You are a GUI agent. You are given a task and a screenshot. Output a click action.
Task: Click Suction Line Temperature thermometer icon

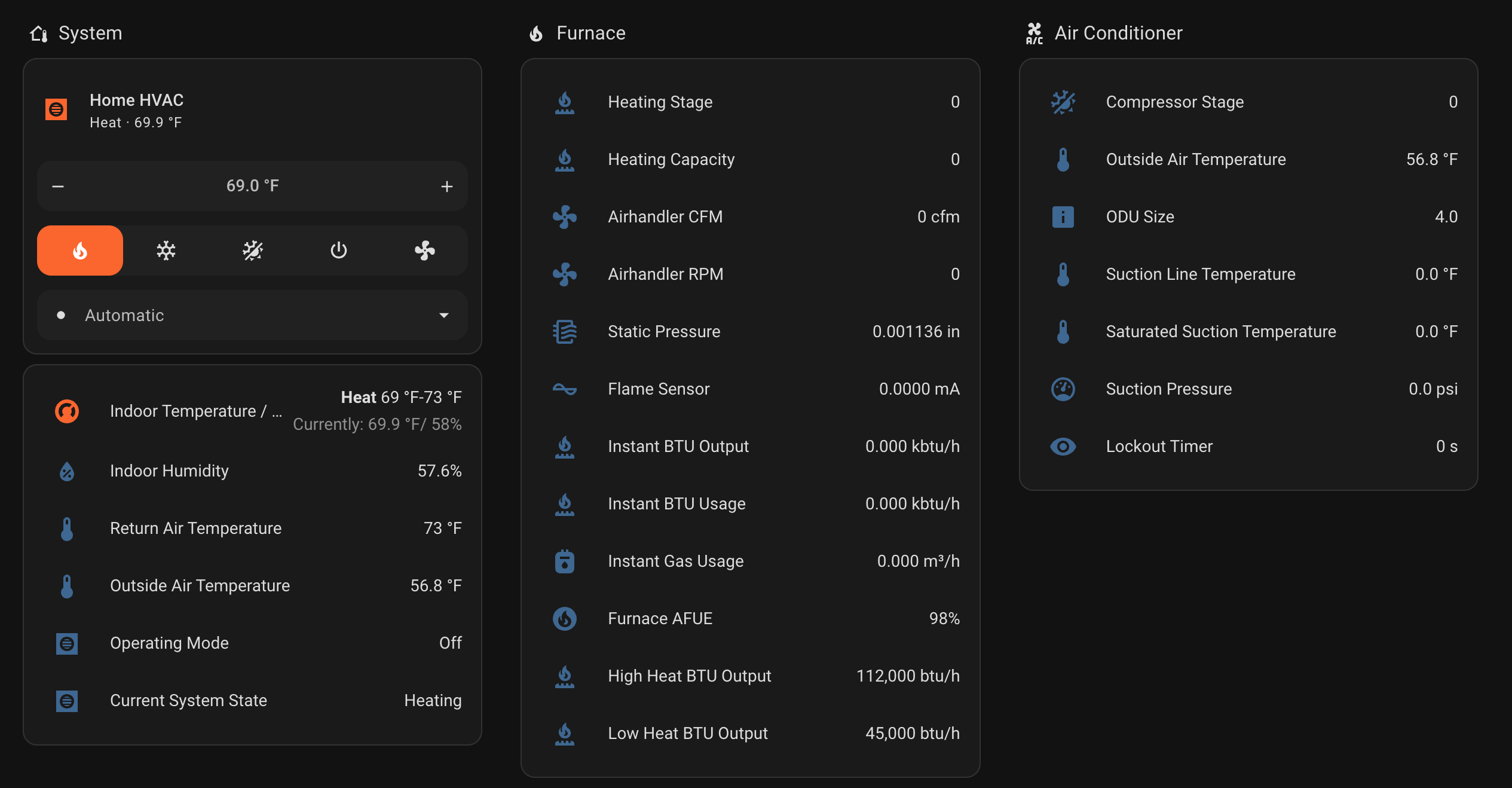1063,274
